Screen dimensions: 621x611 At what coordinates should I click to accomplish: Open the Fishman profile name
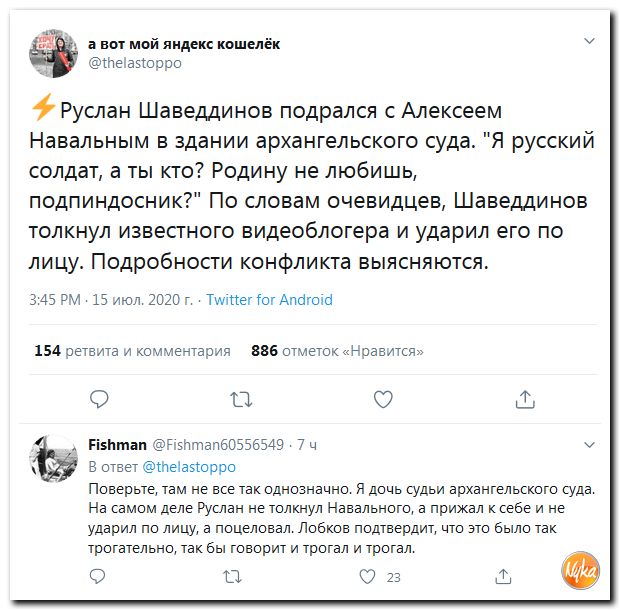pos(117,445)
